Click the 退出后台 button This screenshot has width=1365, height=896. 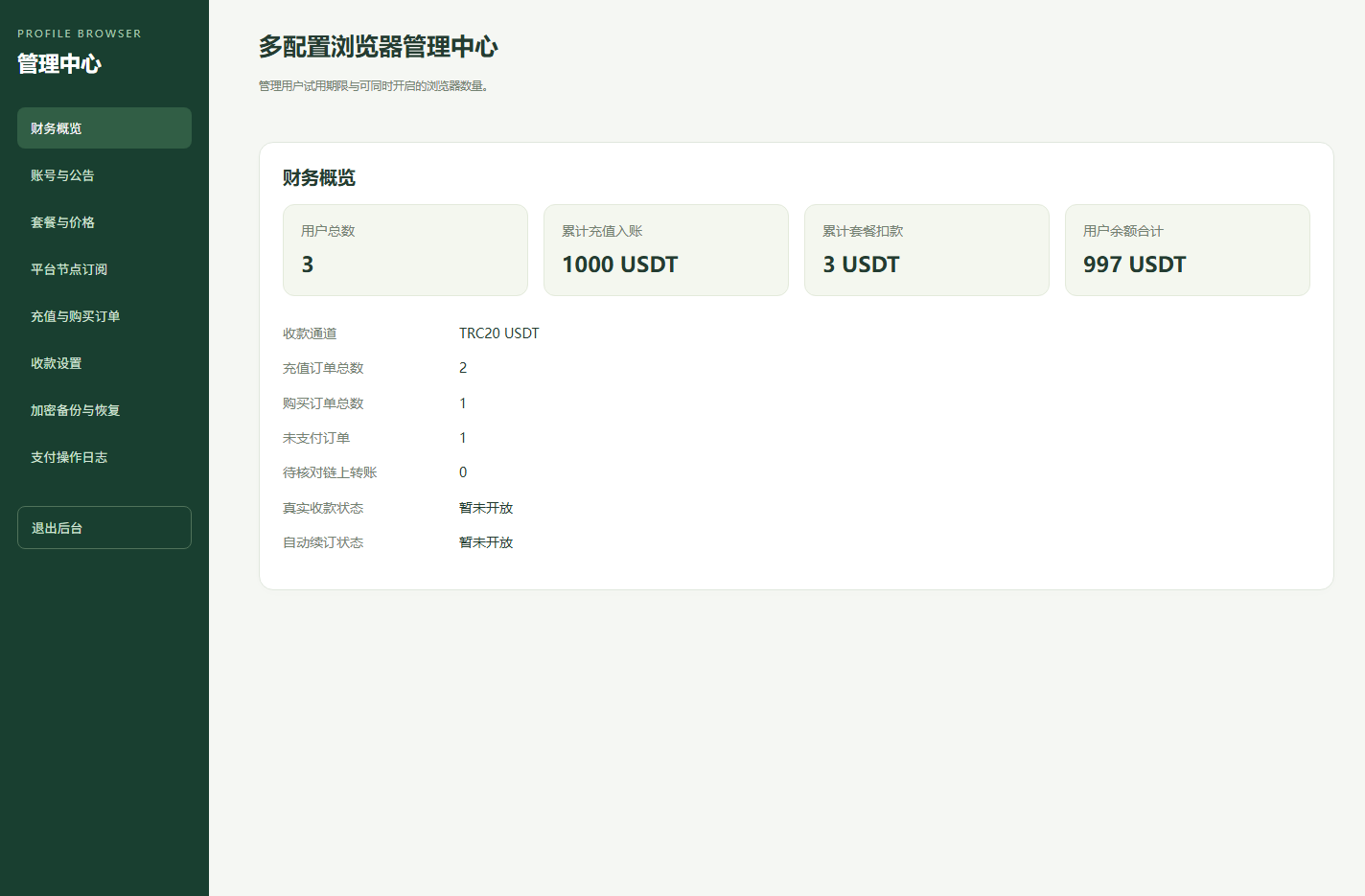[104, 528]
